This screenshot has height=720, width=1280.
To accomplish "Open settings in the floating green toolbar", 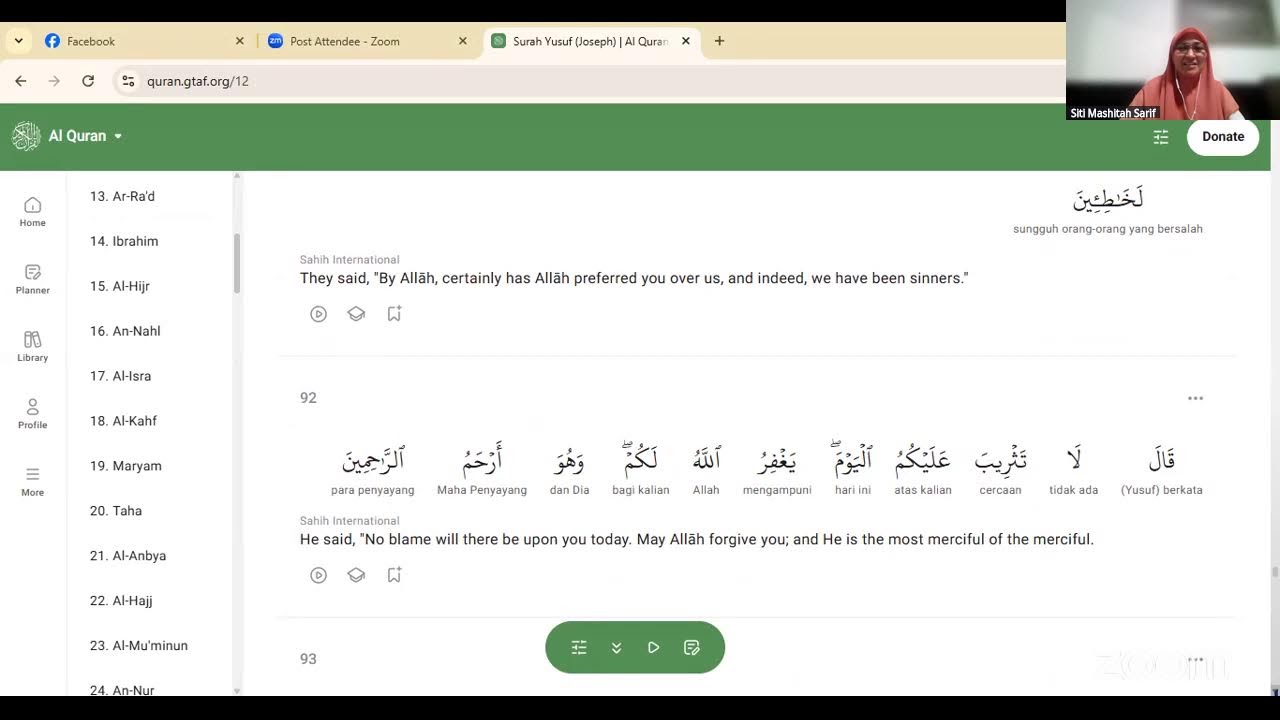I will [579, 648].
